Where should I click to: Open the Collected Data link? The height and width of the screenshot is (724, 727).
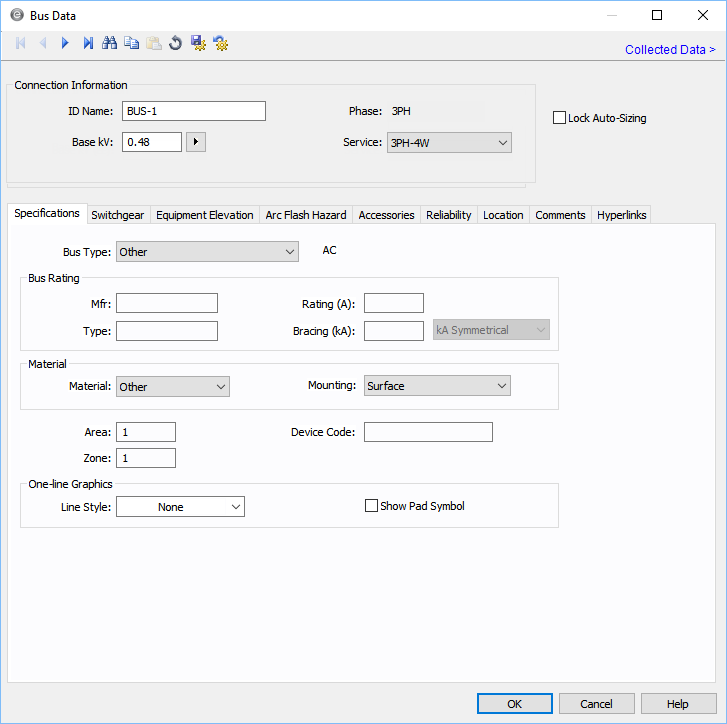670,50
